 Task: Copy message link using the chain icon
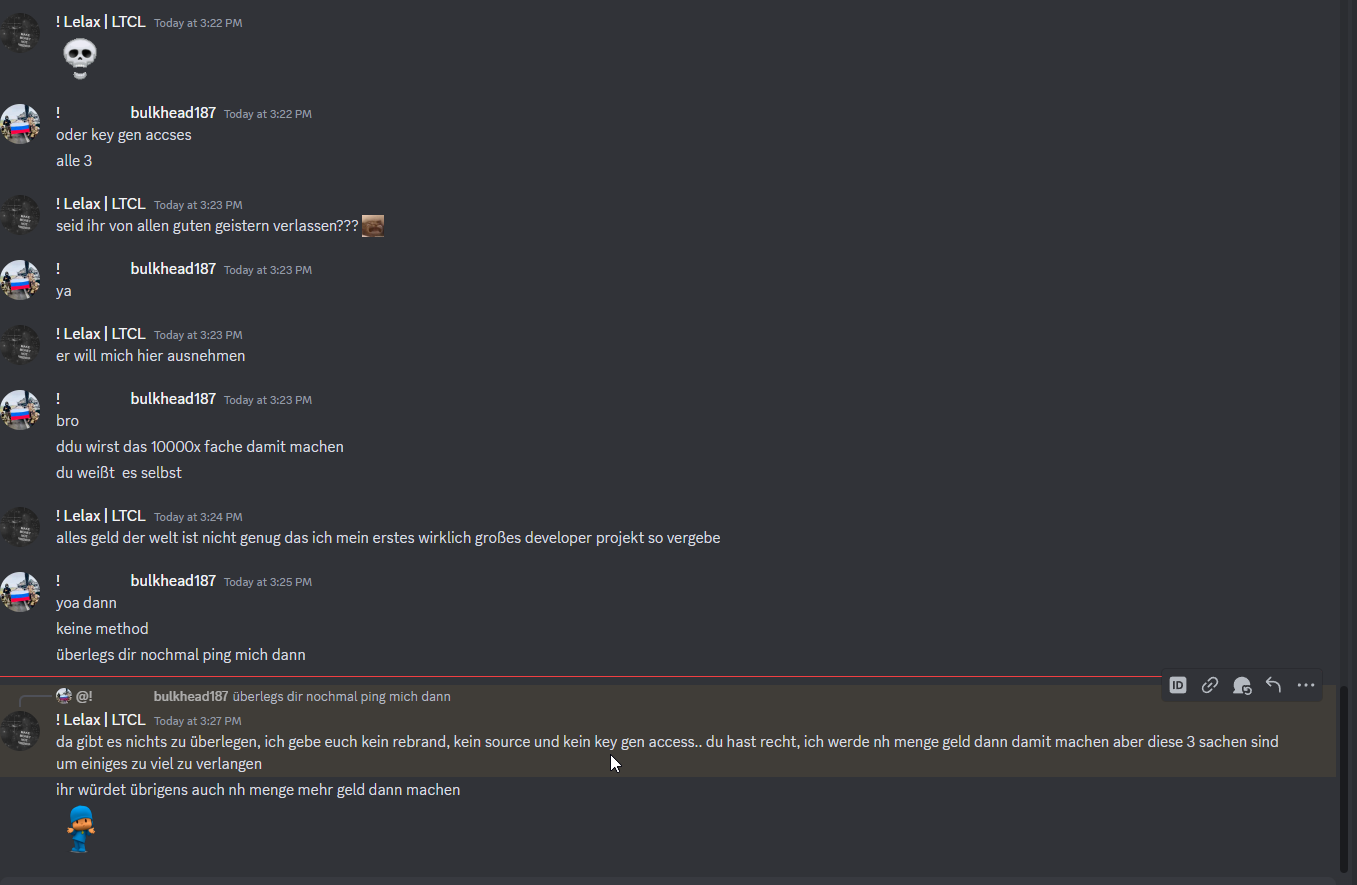(x=1210, y=685)
